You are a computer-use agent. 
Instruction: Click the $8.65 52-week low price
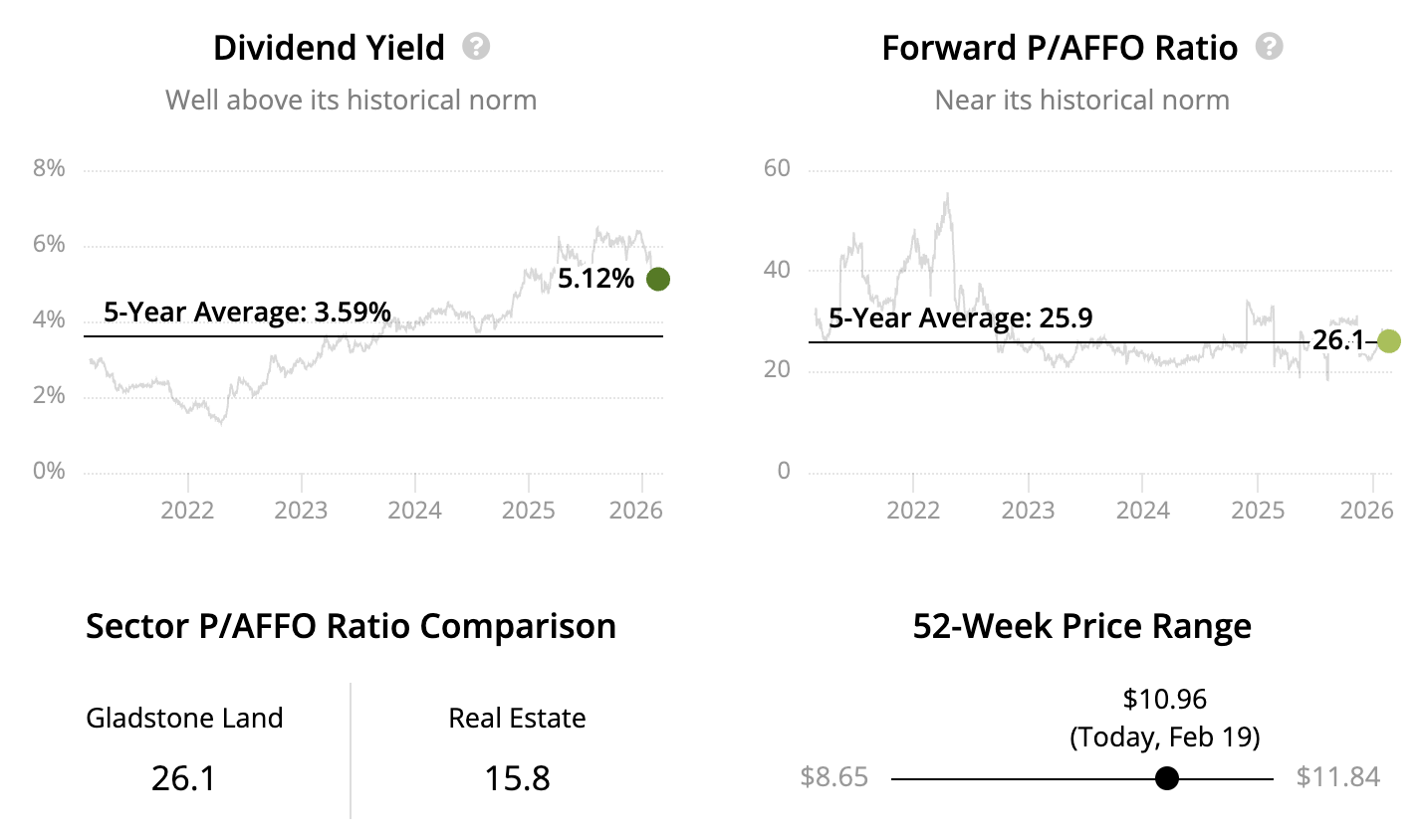click(834, 777)
